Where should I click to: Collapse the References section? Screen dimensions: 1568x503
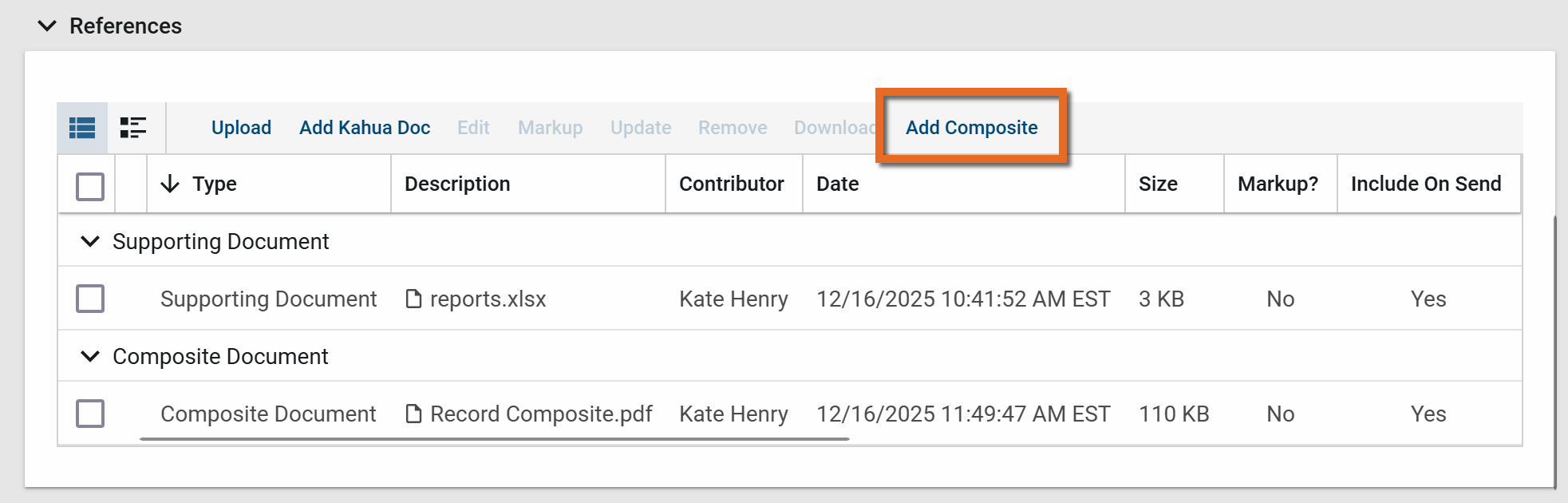(48, 26)
